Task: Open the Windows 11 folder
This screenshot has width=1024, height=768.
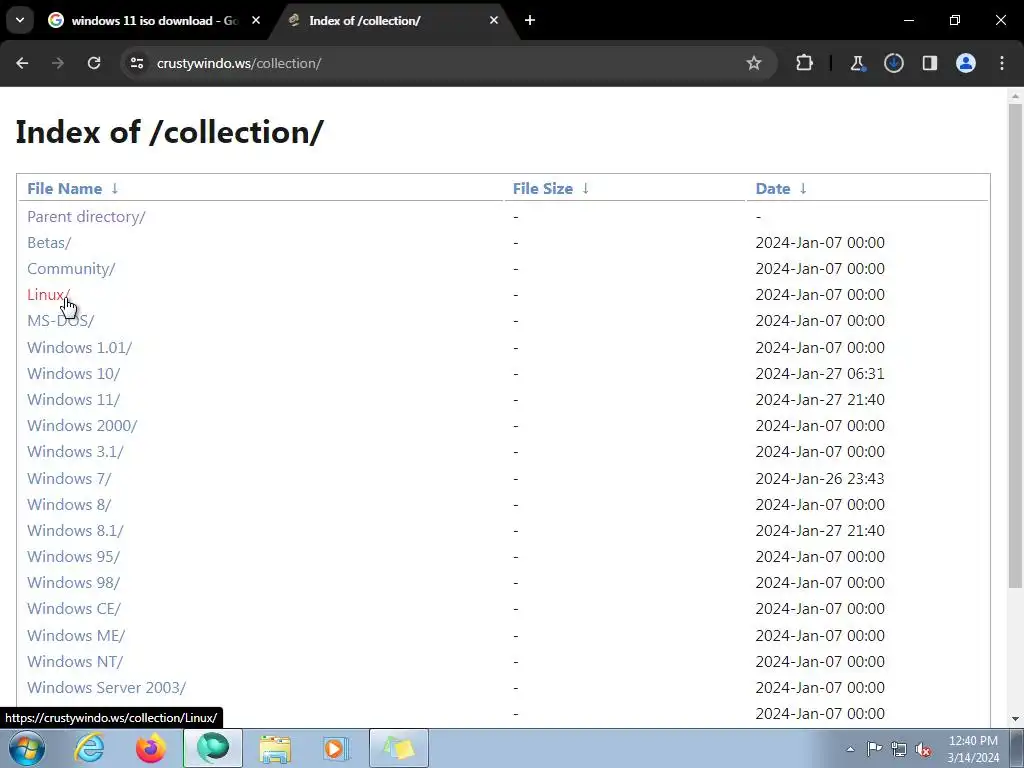Action: tap(74, 400)
